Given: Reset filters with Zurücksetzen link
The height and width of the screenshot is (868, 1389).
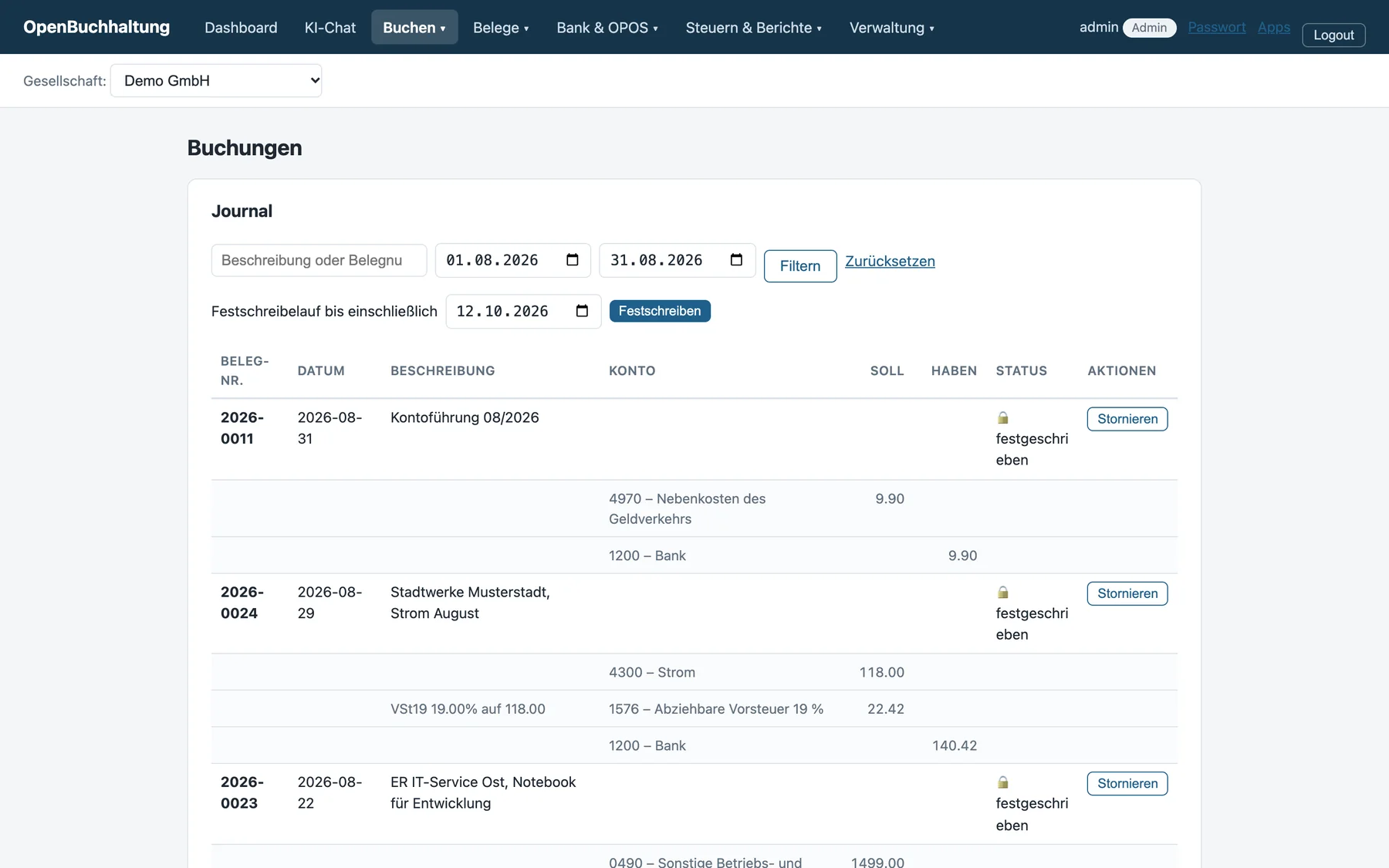Looking at the screenshot, I should [x=890, y=261].
